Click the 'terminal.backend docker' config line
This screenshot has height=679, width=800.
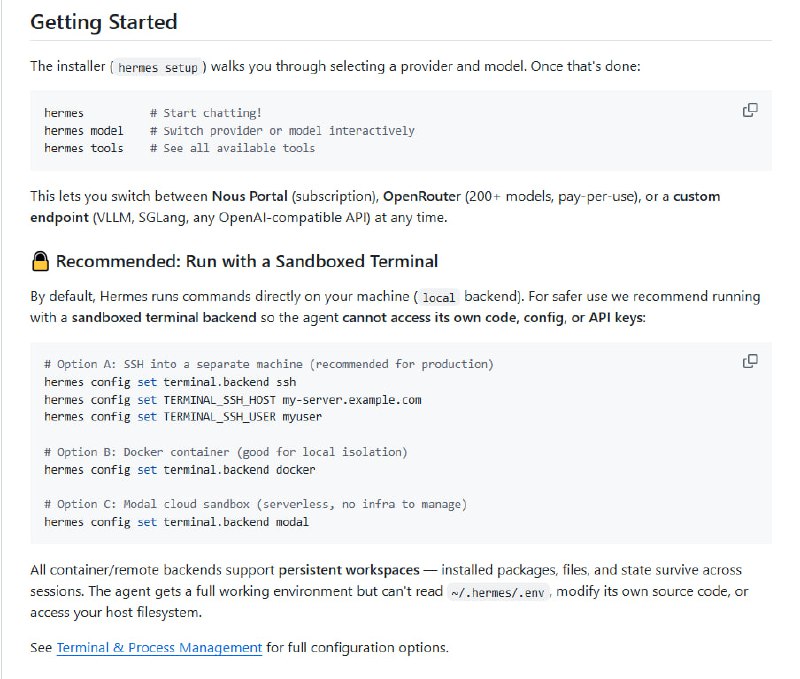180,469
